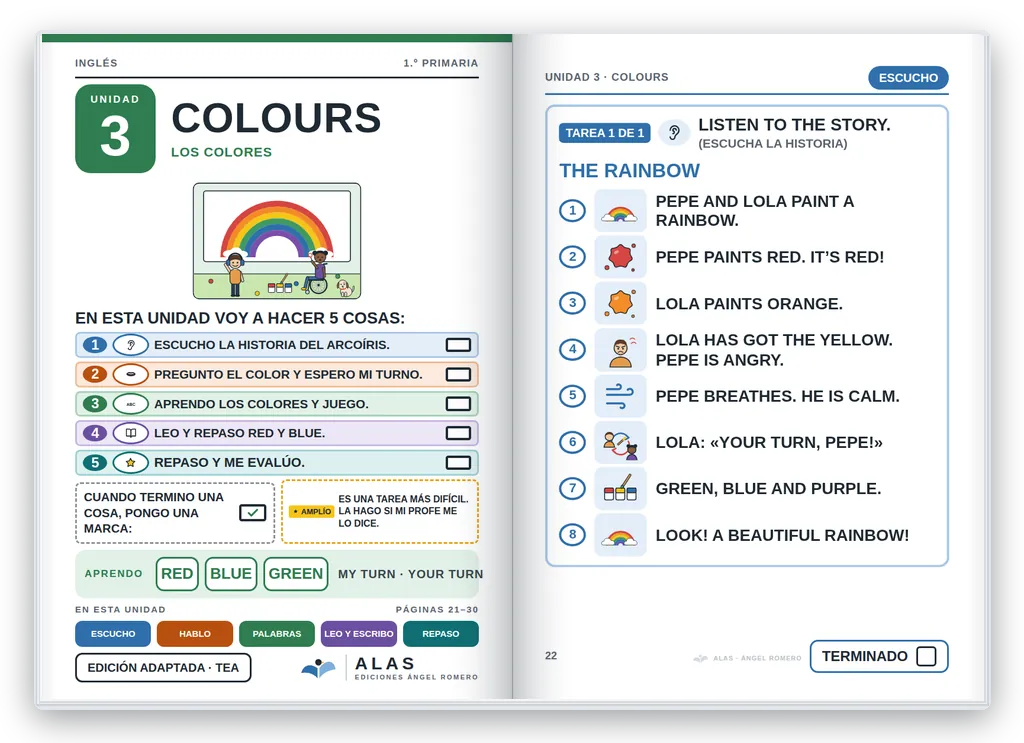Click the text Páginas 21–30
The image size is (1024, 743).
(437, 609)
